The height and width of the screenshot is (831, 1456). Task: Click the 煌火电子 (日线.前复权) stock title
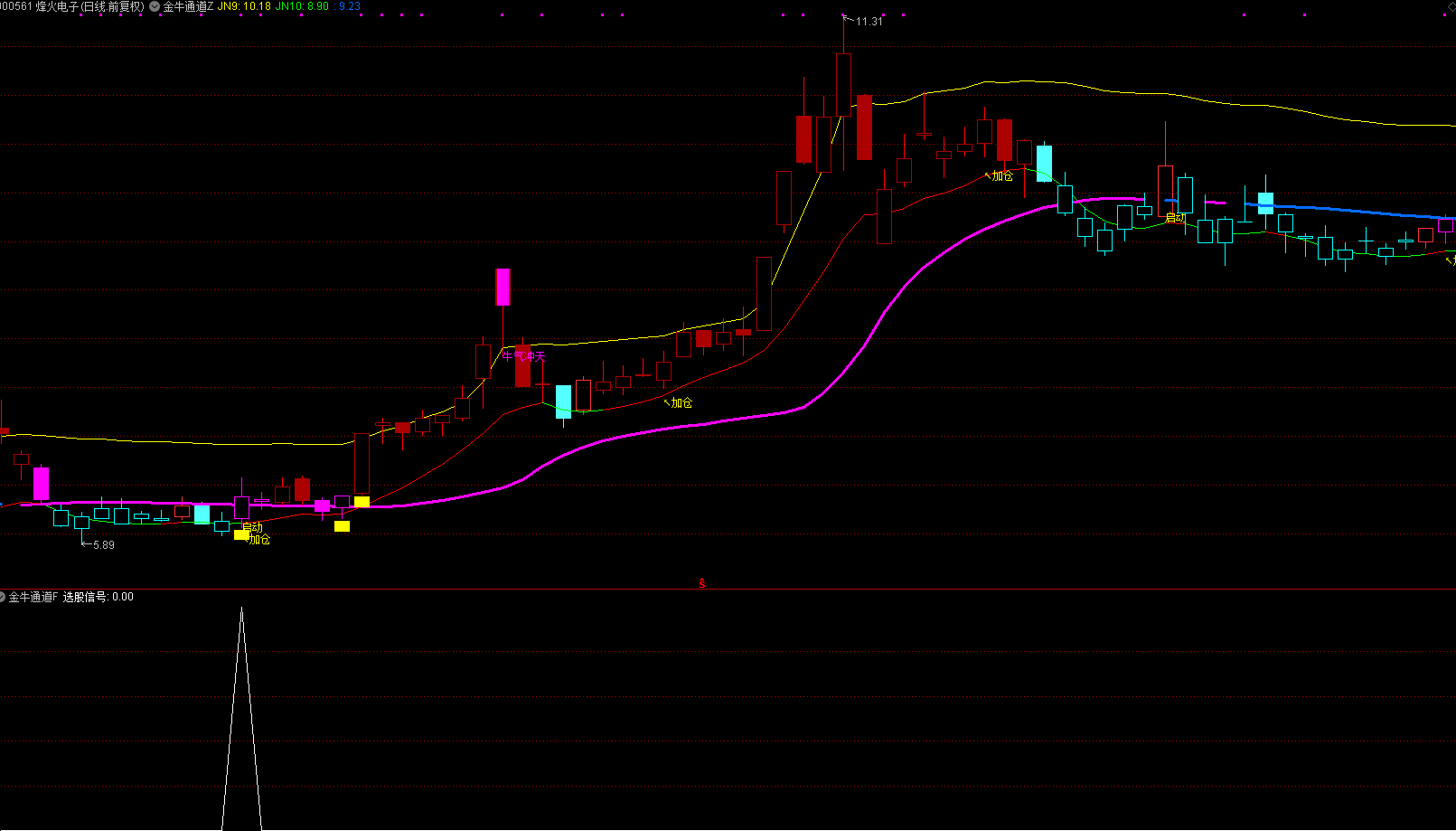[x=89, y=6]
